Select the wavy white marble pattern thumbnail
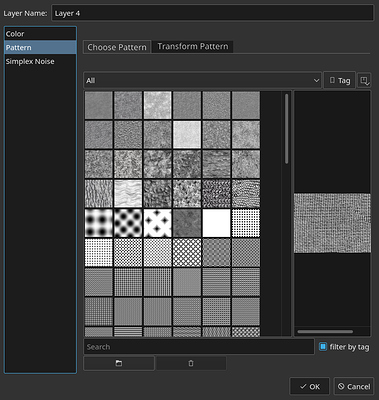The image size is (379, 400). [x=128, y=194]
